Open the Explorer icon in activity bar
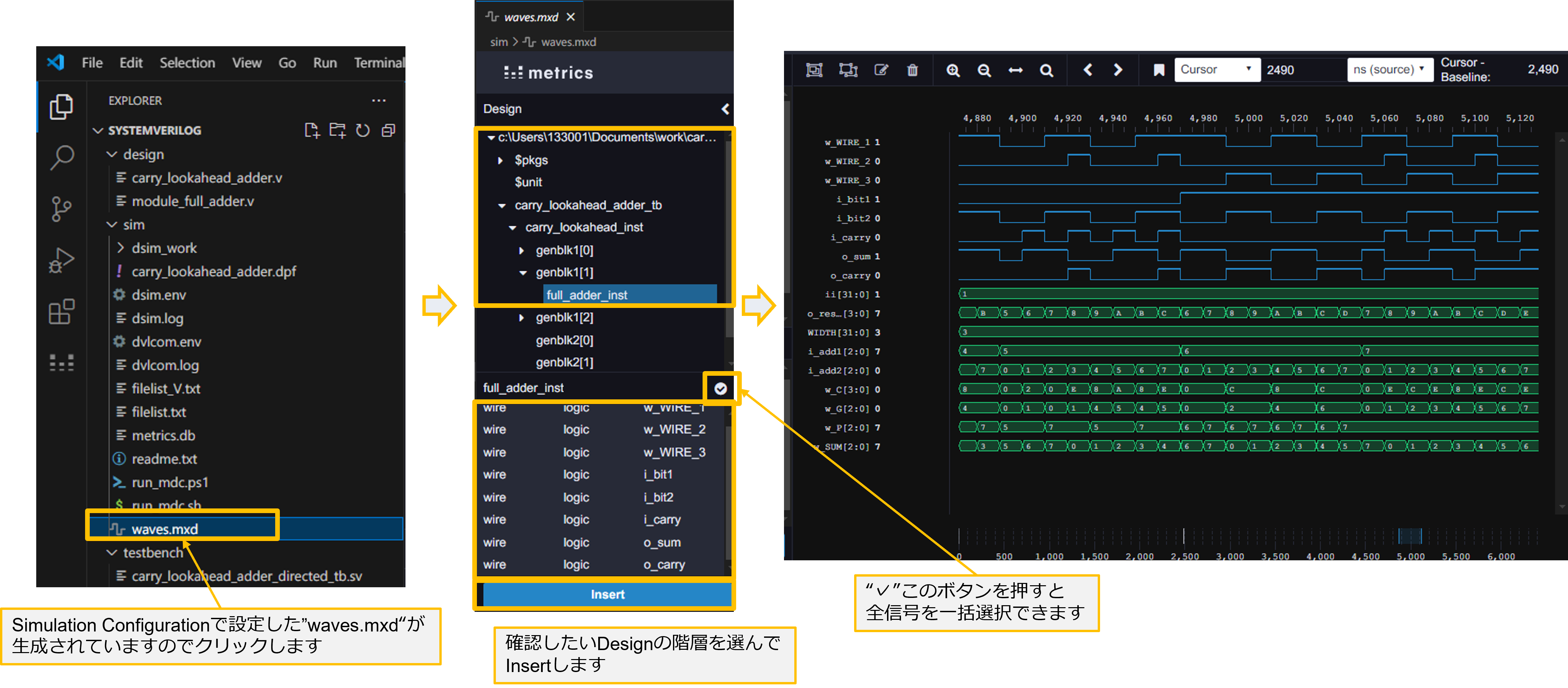 tap(61, 107)
